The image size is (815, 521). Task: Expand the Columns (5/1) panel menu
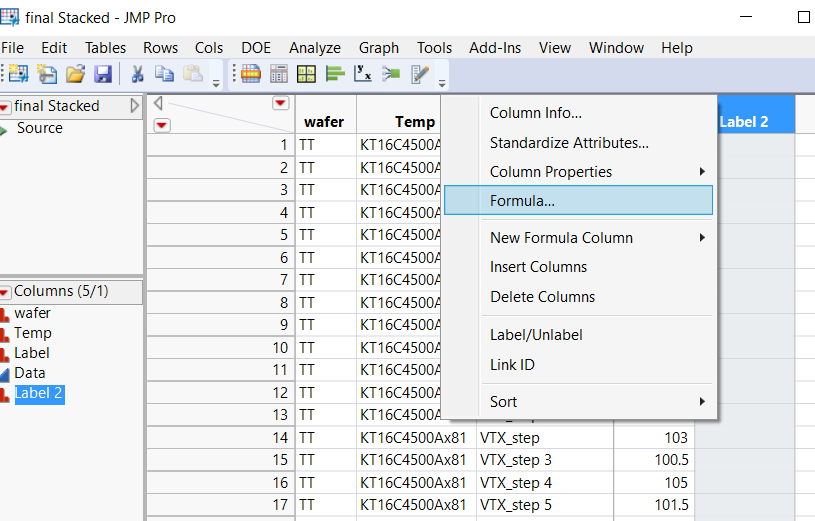coord(5,292)
